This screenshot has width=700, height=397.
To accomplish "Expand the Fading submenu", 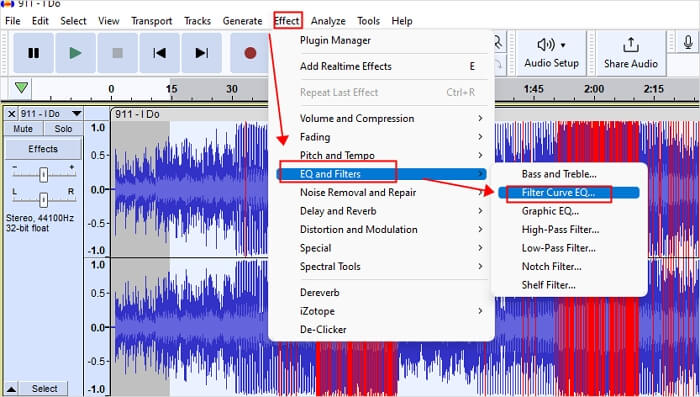I will tap(381, 137).
